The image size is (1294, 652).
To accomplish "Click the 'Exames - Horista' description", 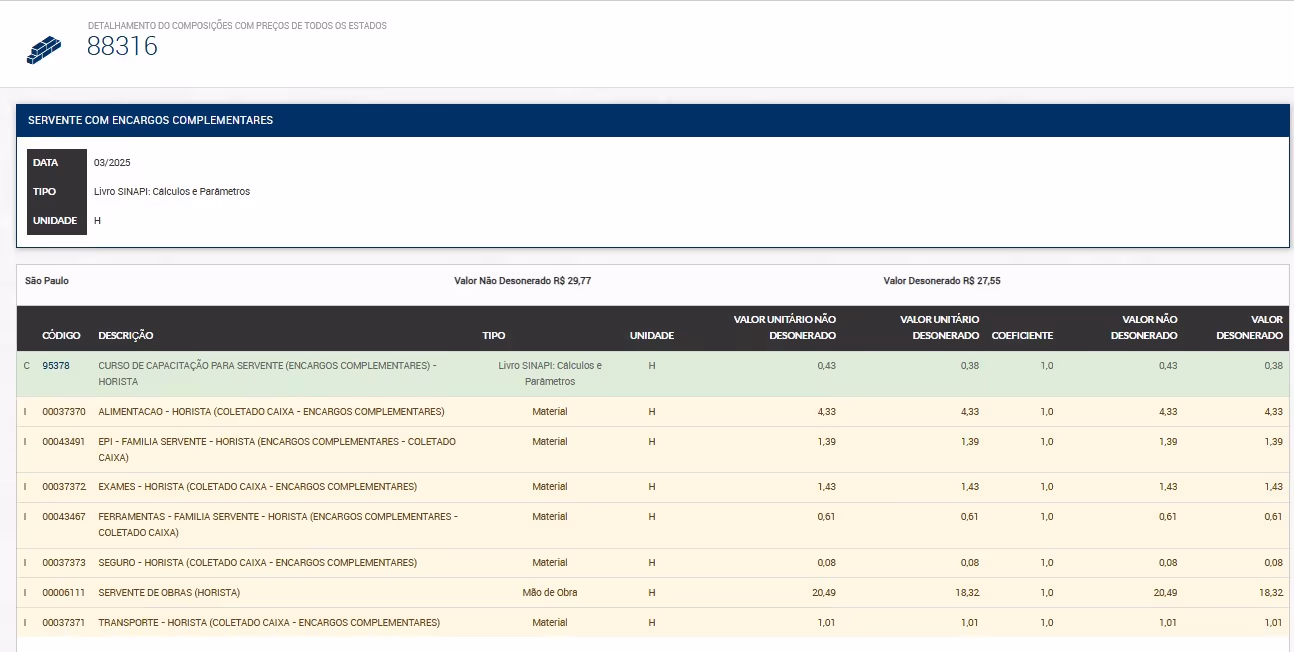I will pyautogui.click(x=257, y=487).
